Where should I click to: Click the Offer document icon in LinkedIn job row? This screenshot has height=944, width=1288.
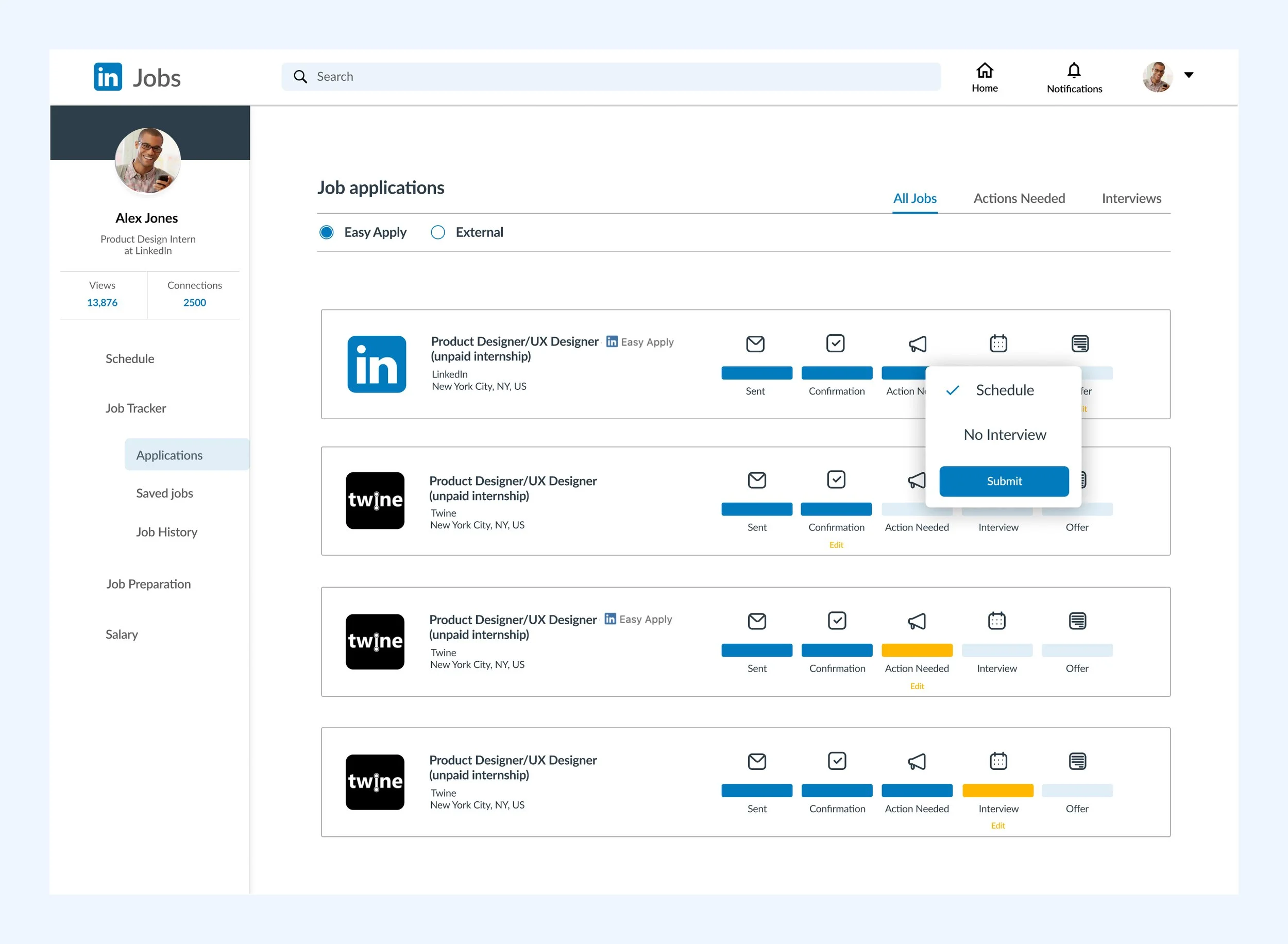(x=1079, y=344)
